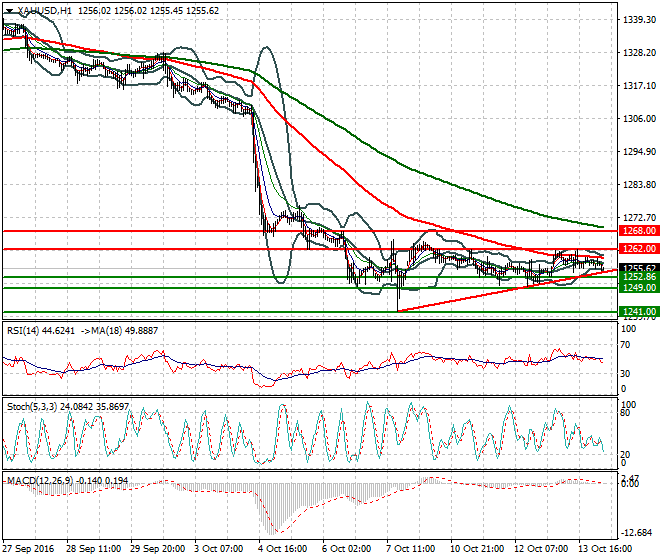Select the 1241.00 green support level label
Screen dimensions: 660x560
639,312
